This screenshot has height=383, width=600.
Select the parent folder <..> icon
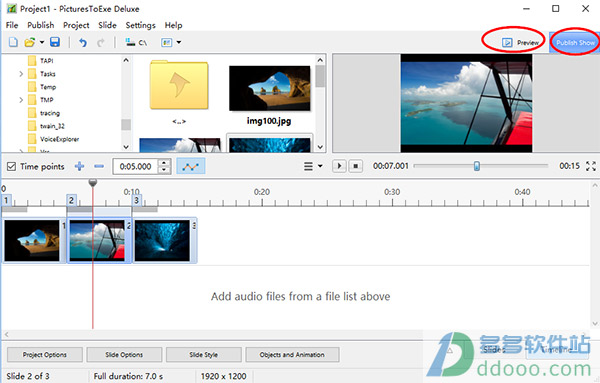click(179, 85)
